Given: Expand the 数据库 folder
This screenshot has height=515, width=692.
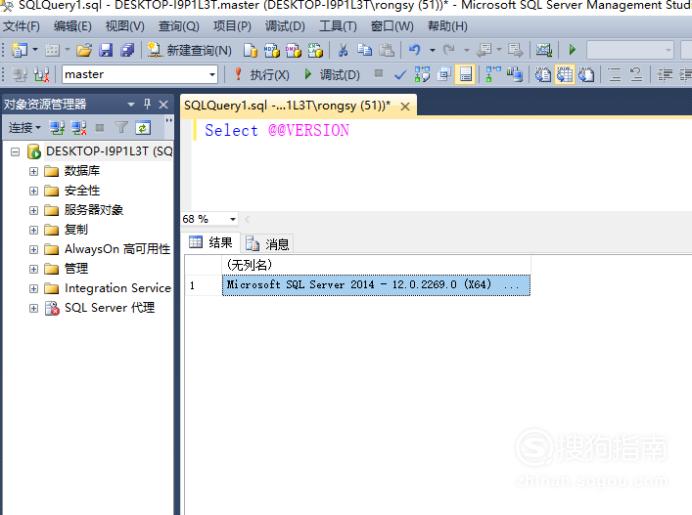Looking at the screenshot, I should pos(34,171).
